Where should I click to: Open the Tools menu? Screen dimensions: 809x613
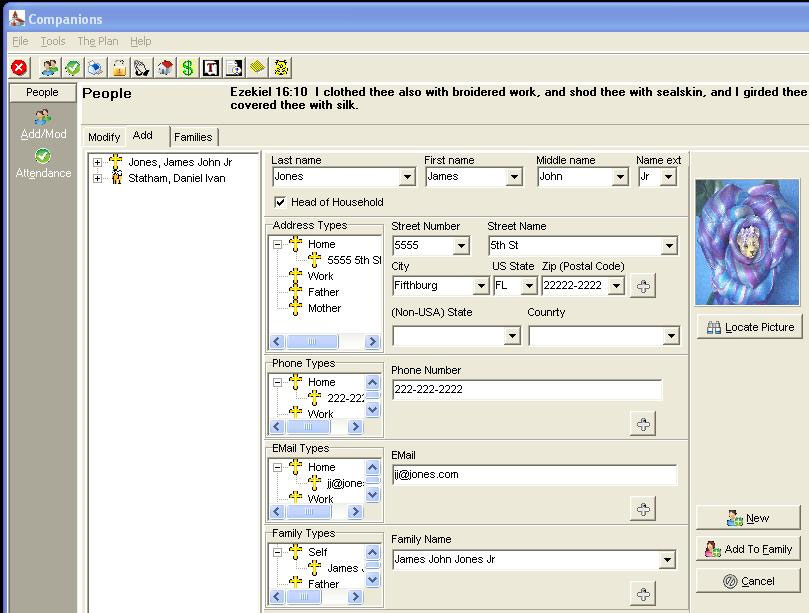click(53, 41)
